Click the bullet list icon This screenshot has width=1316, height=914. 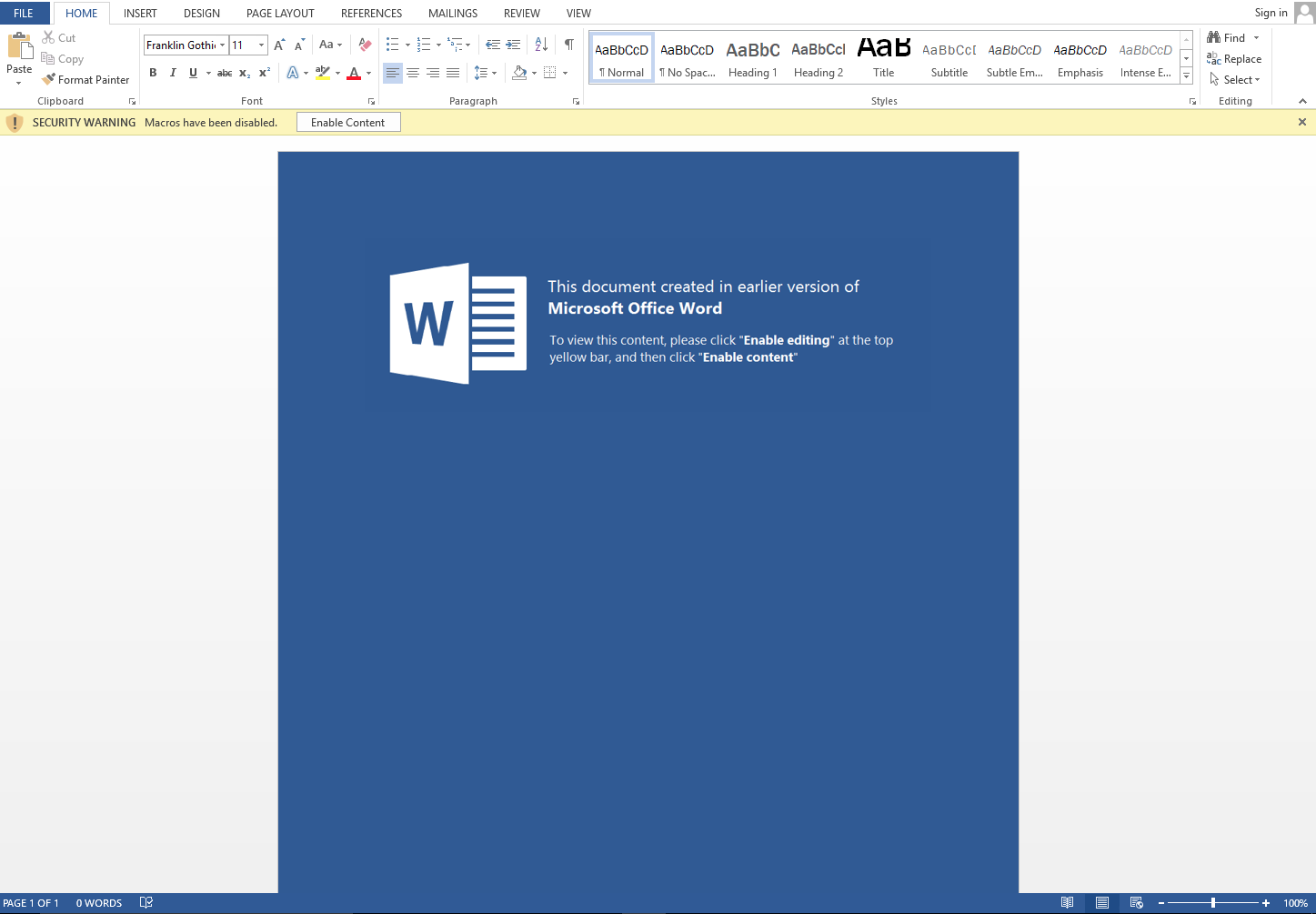[x=392, y=45]
